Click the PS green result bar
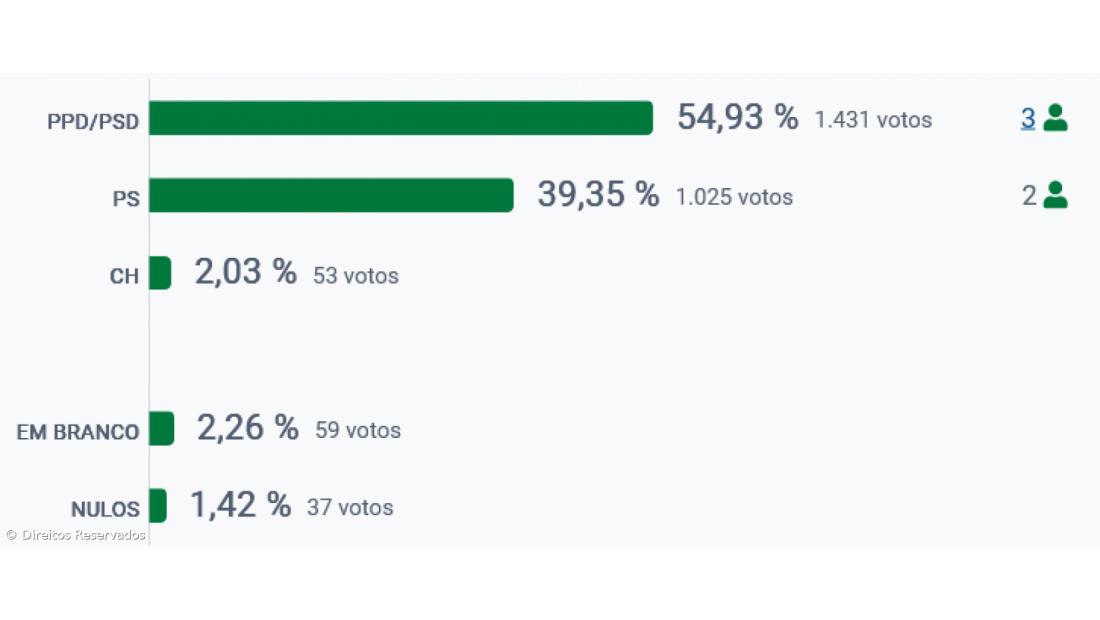 tap(331, 195)
